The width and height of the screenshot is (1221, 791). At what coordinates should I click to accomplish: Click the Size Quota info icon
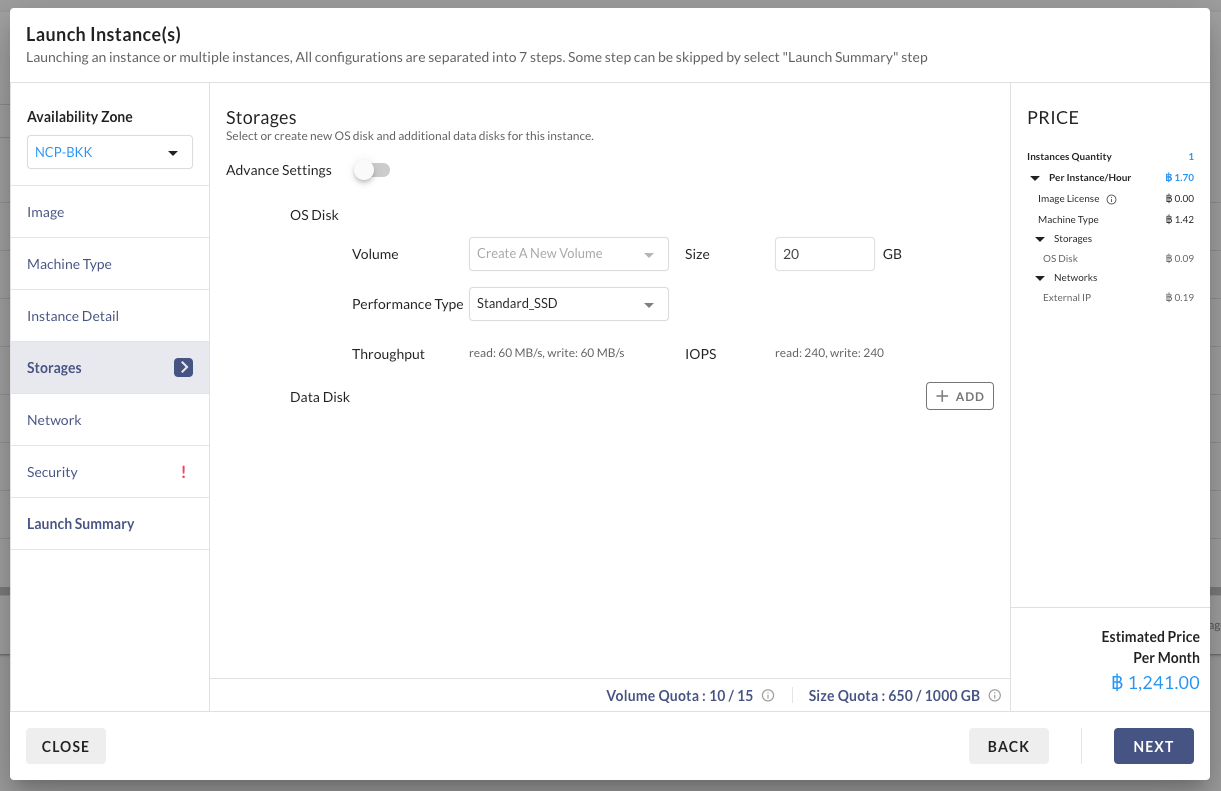coord(994,696)
